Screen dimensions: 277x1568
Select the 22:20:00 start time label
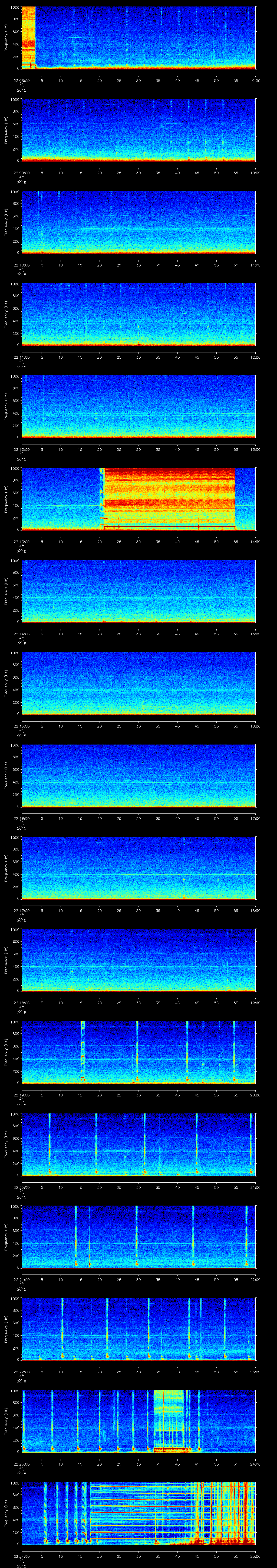(21, 1187)
